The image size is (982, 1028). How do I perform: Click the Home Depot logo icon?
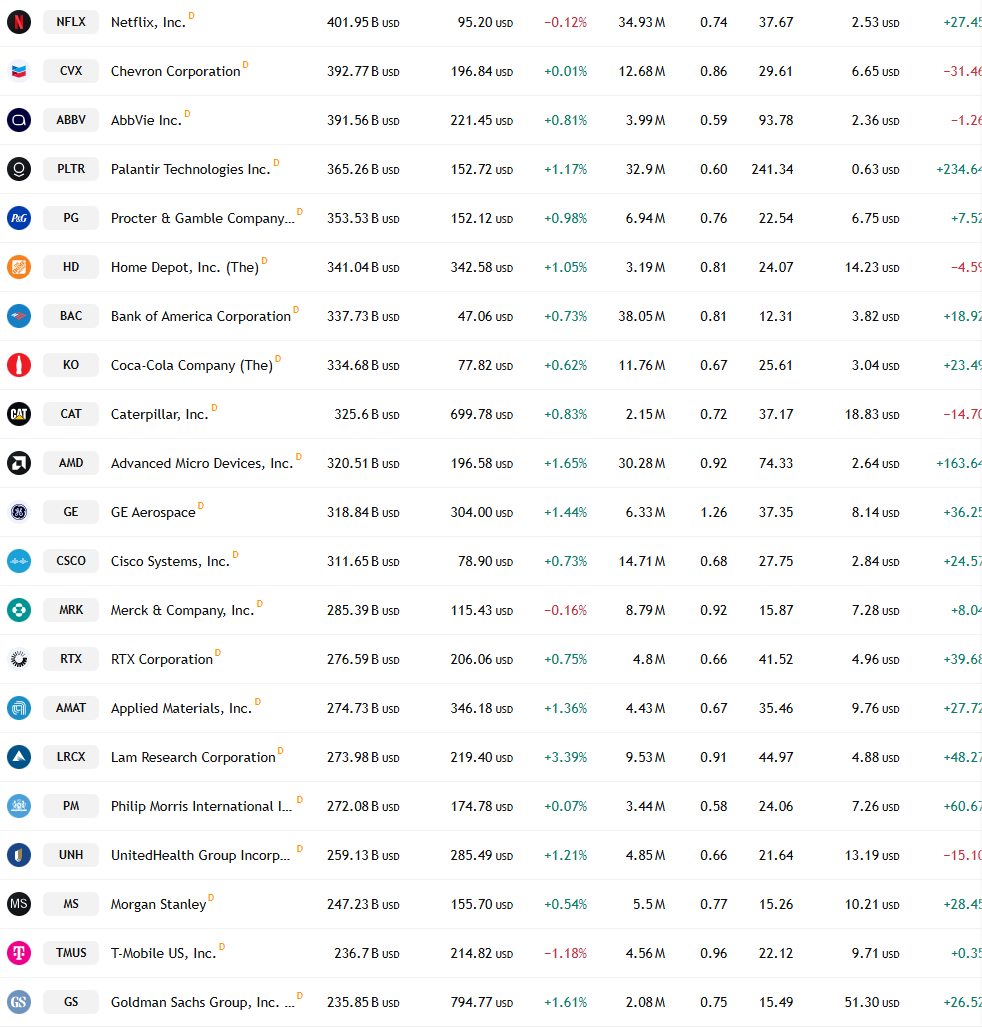[19, 267]
